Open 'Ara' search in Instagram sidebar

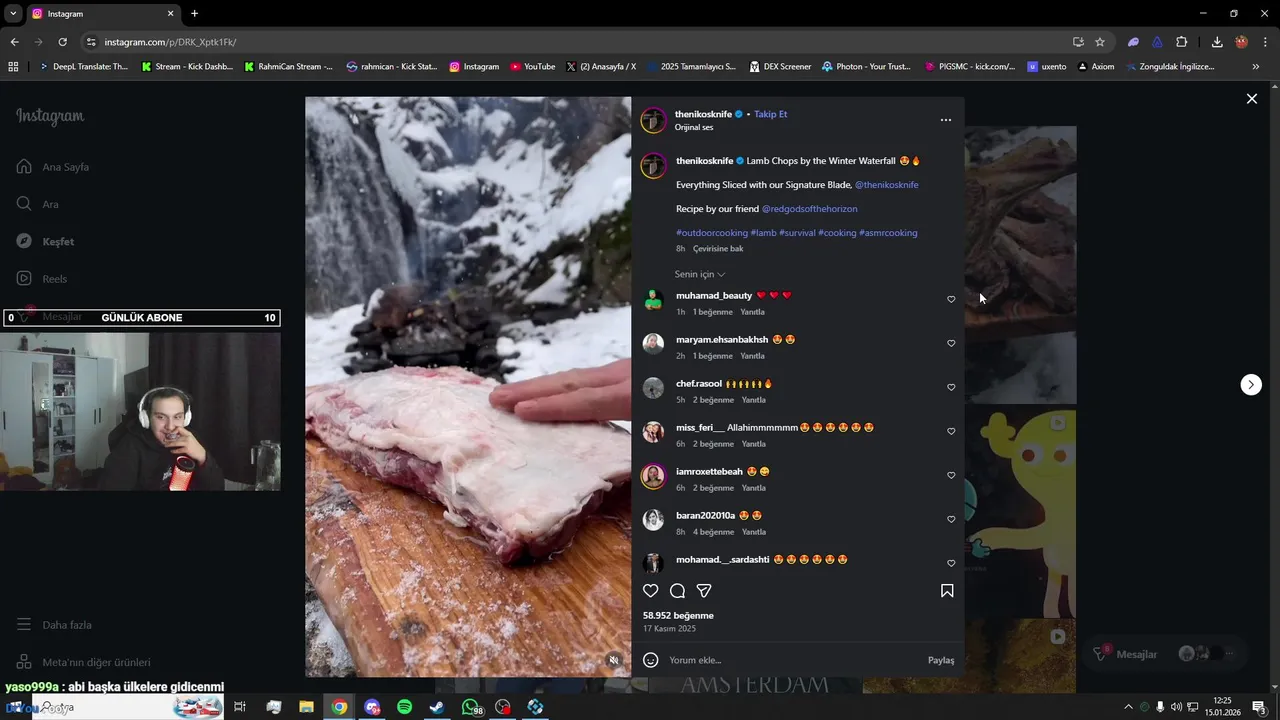click(38, 204)
